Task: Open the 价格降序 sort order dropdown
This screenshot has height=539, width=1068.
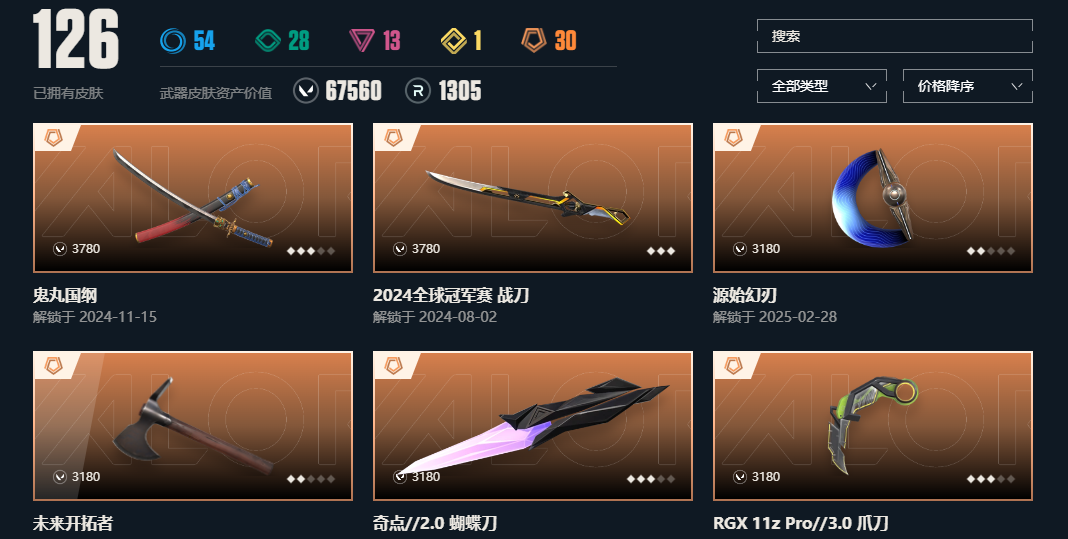Action: [x=968, y=86]
